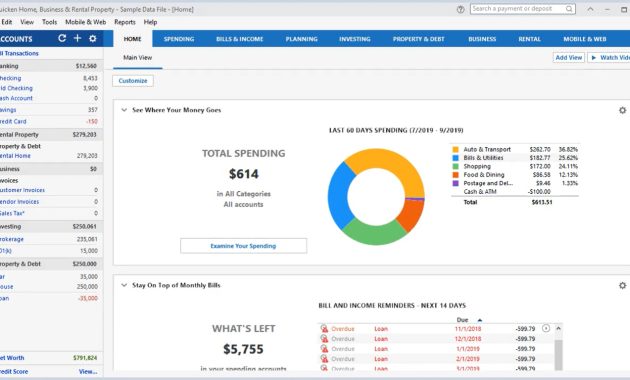This screenshot has height=380, width=630.
Task: Add a new account with the plus icon
Action: (x=77, y=38)
